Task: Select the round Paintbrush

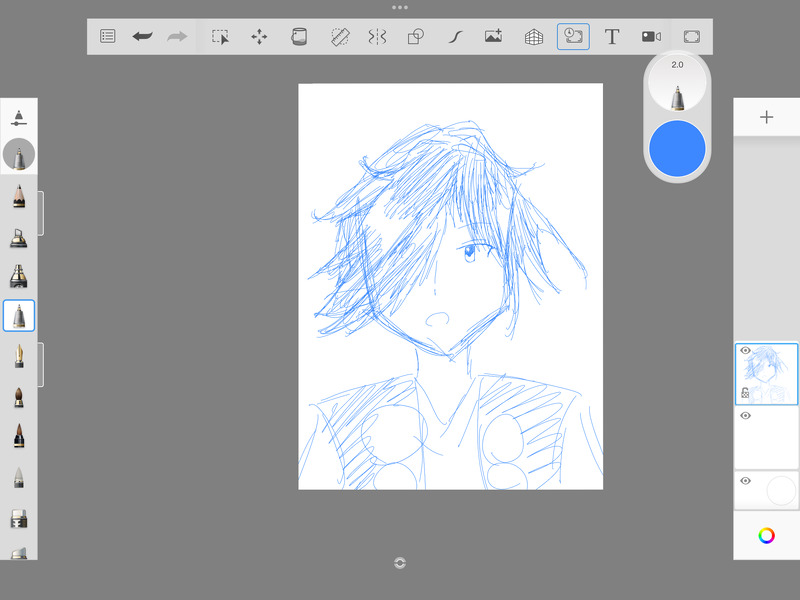Action: [x=19, y=397]
